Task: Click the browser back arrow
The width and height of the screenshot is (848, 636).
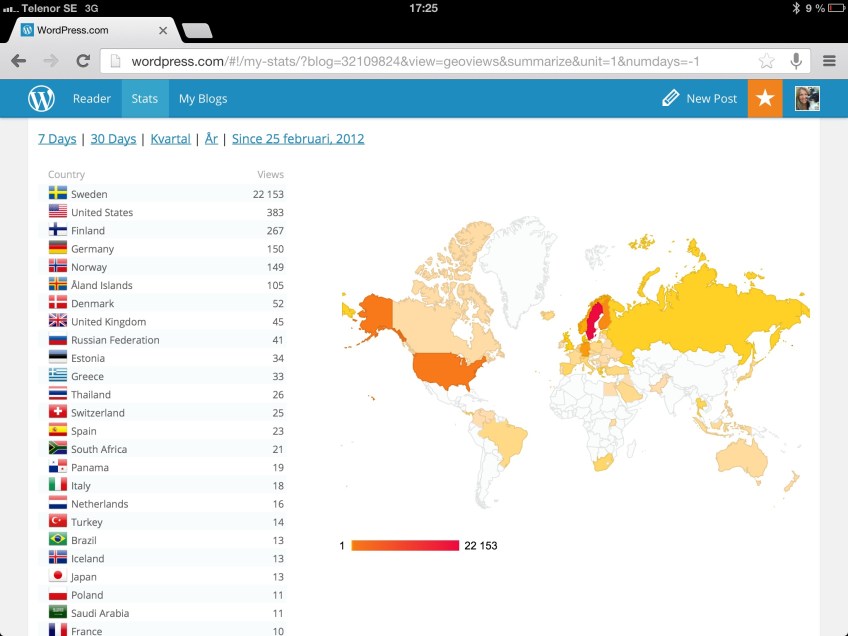Action: tap(18, 61)
